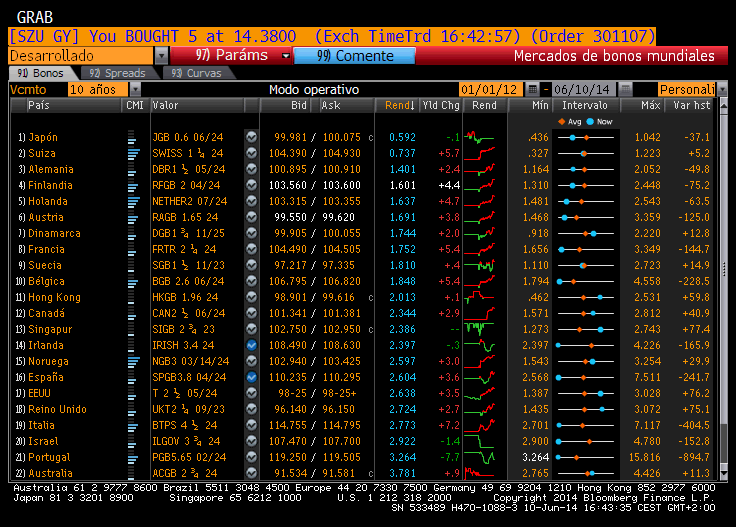Click the Var hst column header
This screenshot has height=527, width=736.
(x=691, y=106)
